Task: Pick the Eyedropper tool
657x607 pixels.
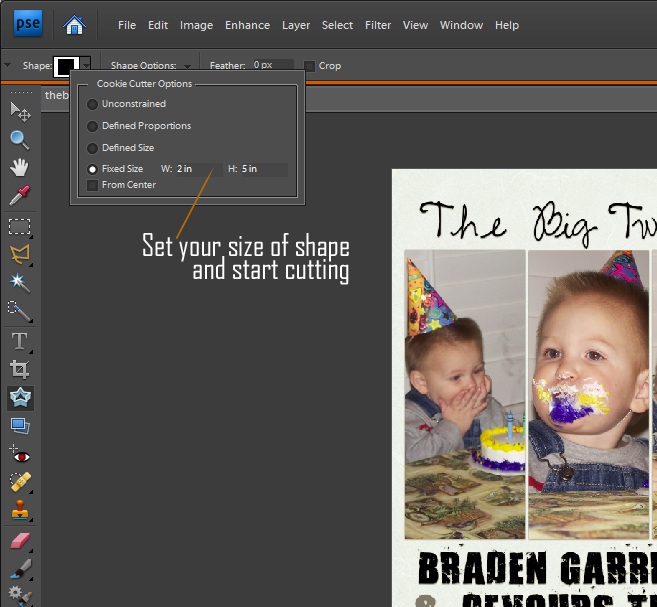Action: tap(19, 195)
